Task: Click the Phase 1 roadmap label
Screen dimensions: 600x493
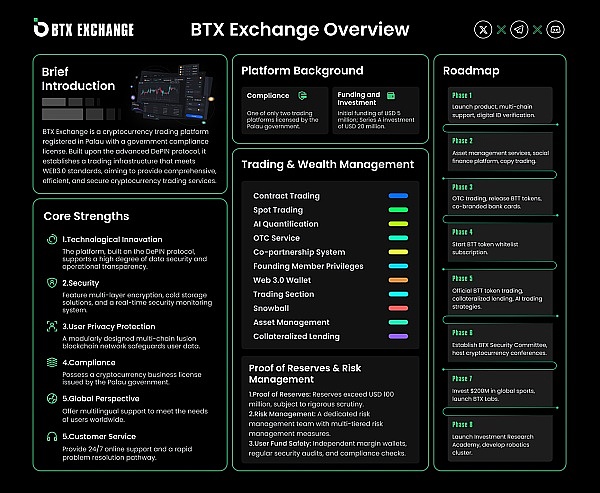Action: pos(462,95)
